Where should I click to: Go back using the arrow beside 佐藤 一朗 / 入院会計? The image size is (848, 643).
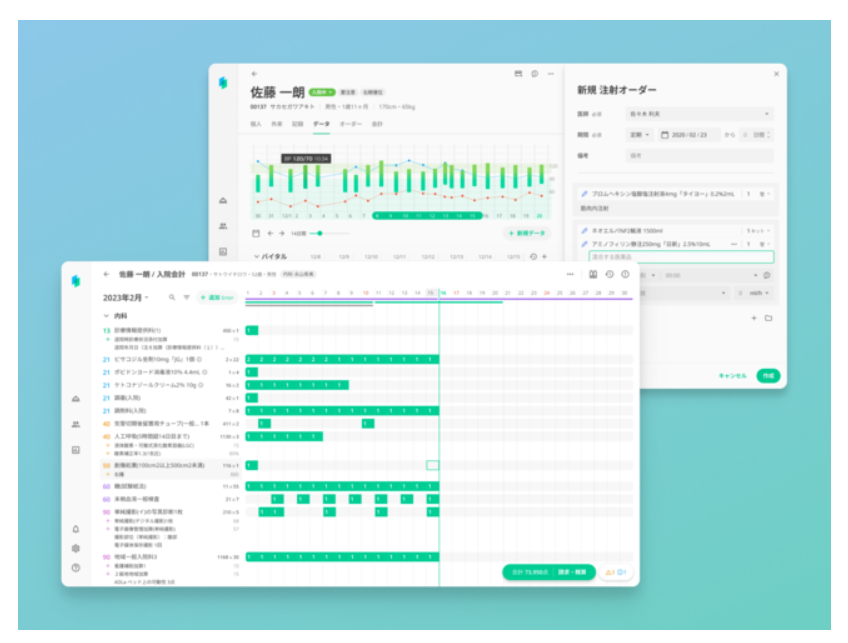coord(106,274)
